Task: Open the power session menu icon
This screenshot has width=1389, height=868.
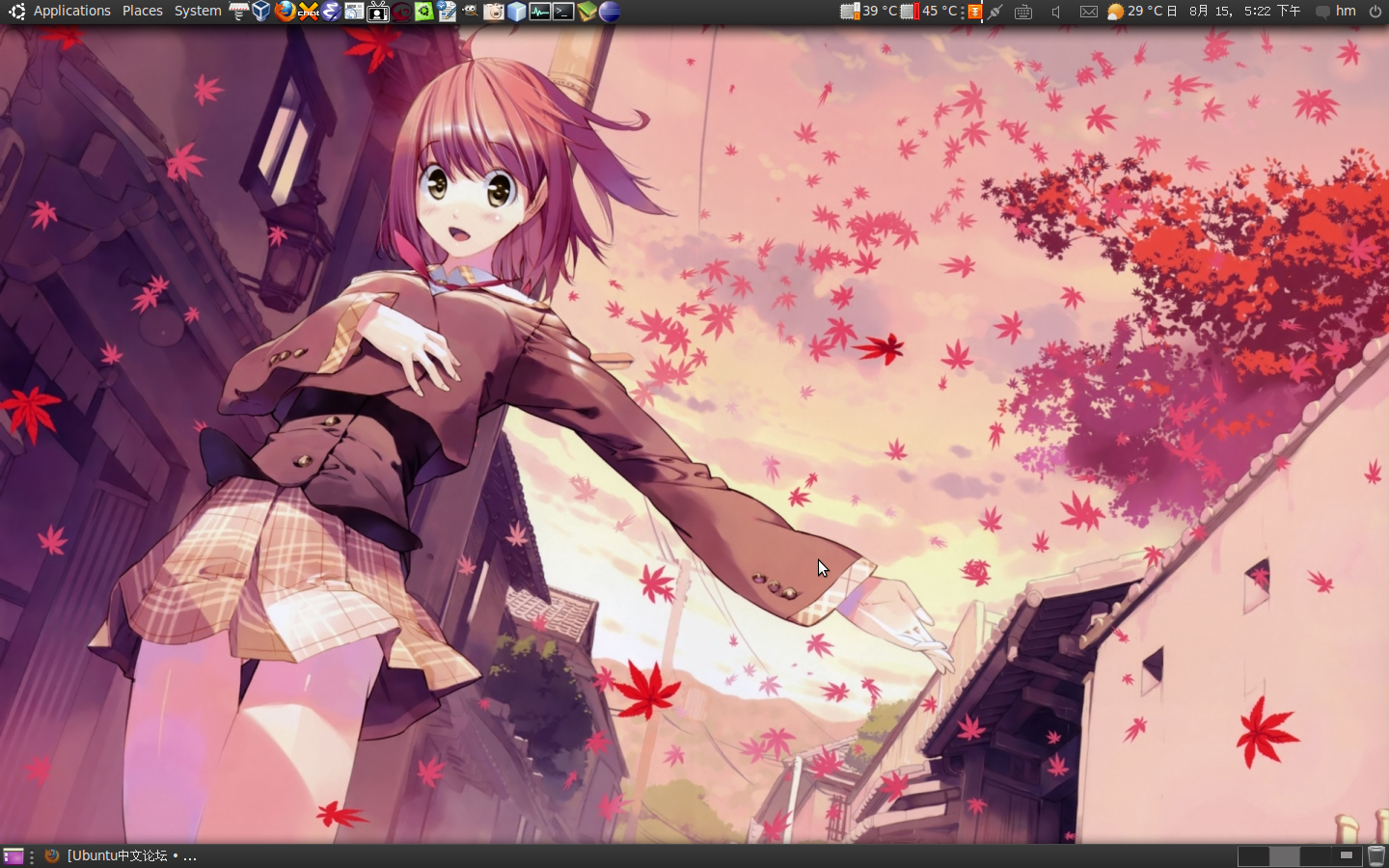Action: pyautogui.click(x=1375, y=12)
